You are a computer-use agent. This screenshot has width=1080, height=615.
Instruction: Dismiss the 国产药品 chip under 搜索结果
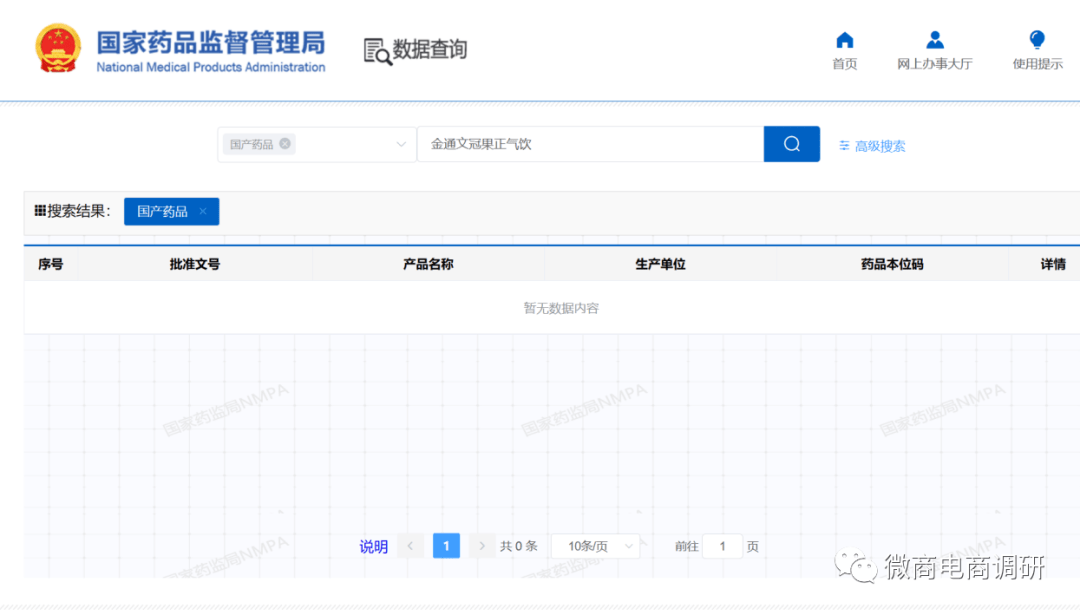coord(202,211)
